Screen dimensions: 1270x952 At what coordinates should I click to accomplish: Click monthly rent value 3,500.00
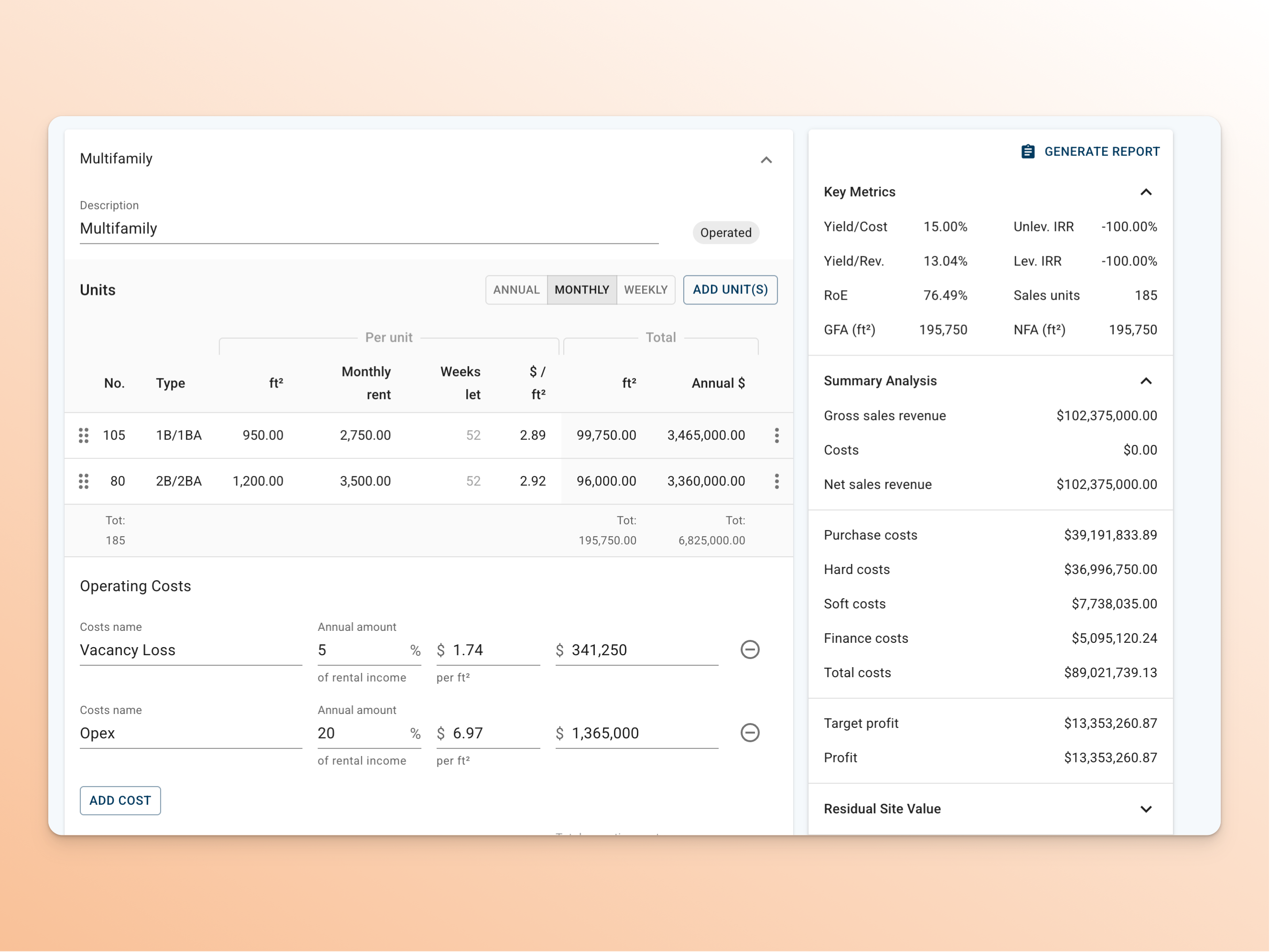365,481
